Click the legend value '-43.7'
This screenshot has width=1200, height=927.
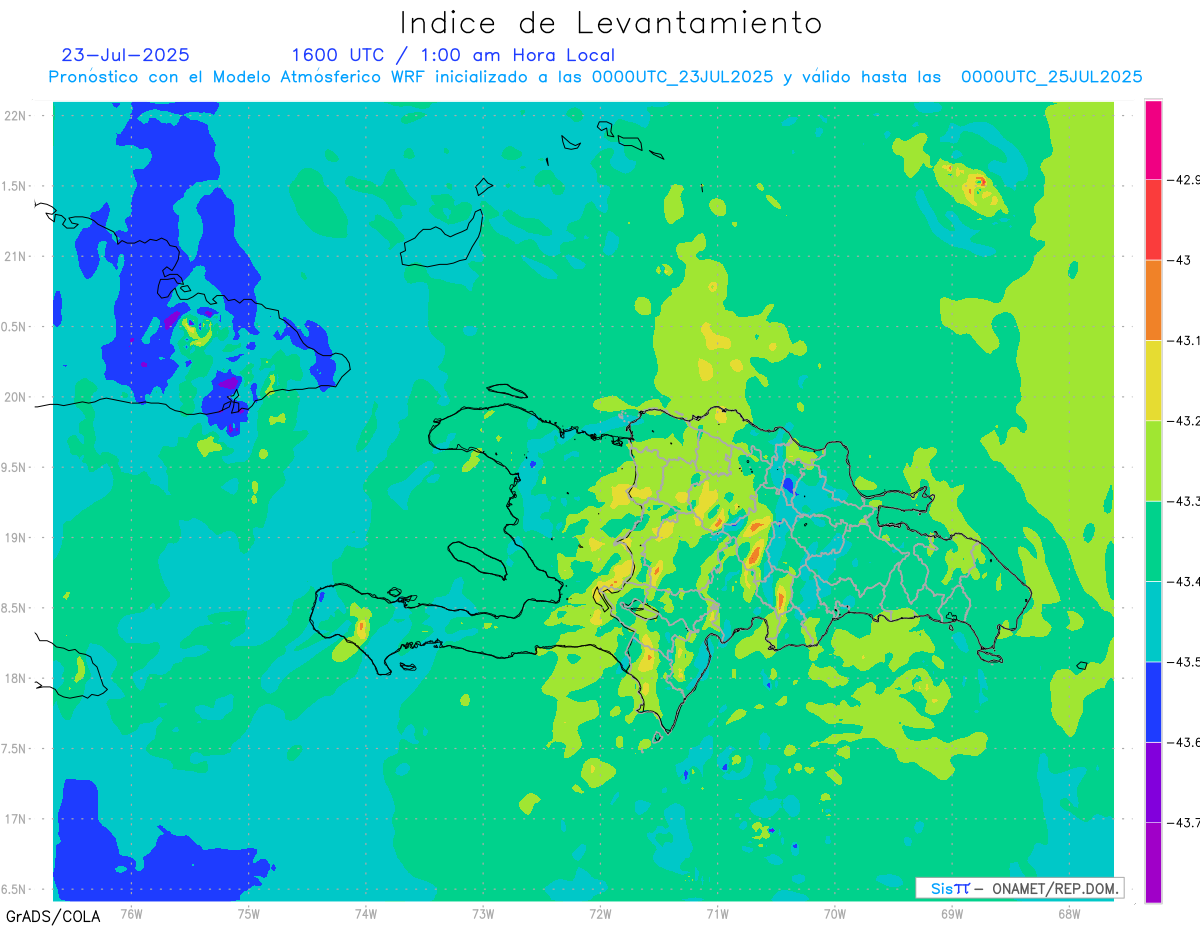click(x=1184, y=823)
